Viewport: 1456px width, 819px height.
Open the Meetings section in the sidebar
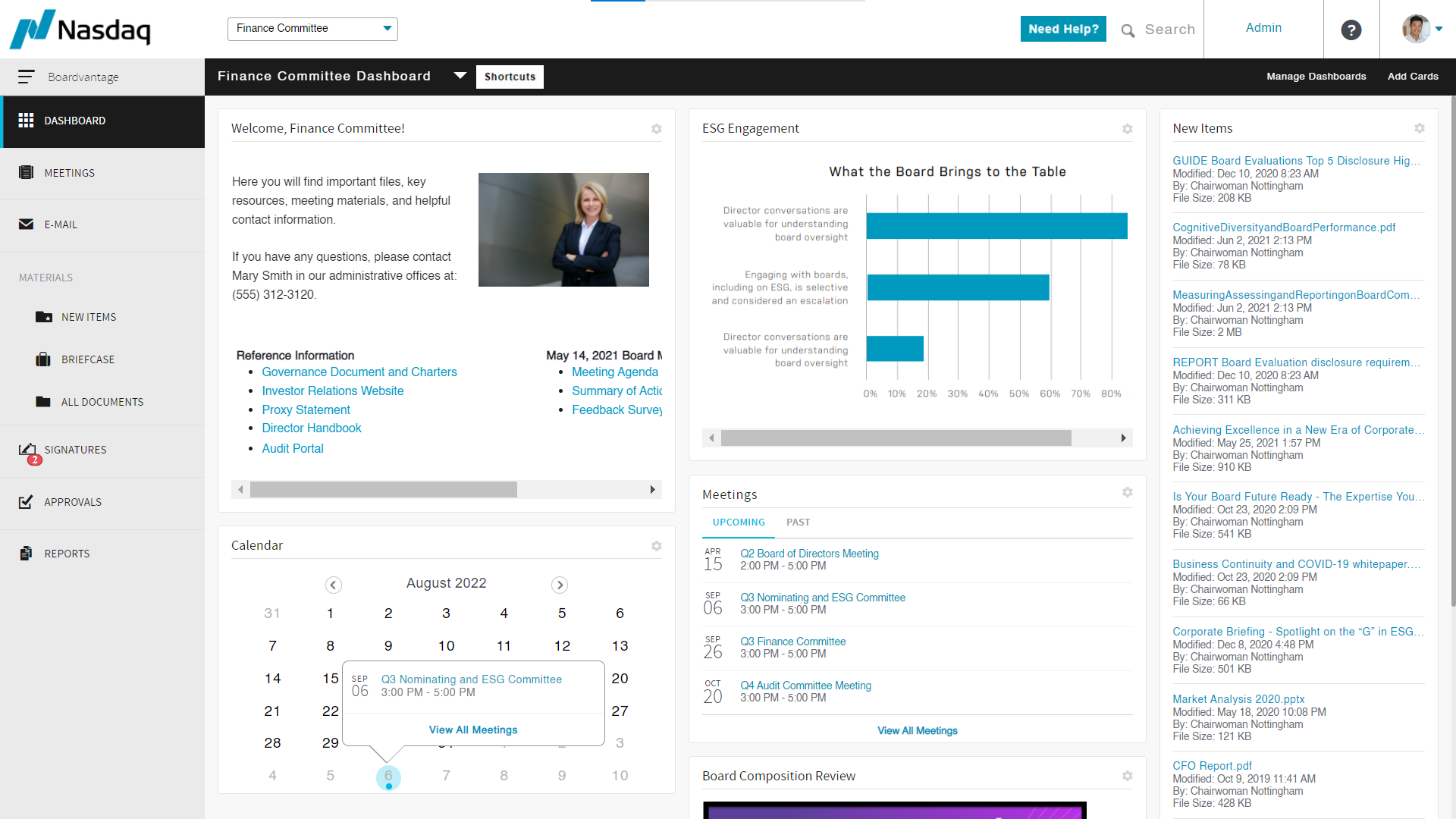(x=69, y=173)
